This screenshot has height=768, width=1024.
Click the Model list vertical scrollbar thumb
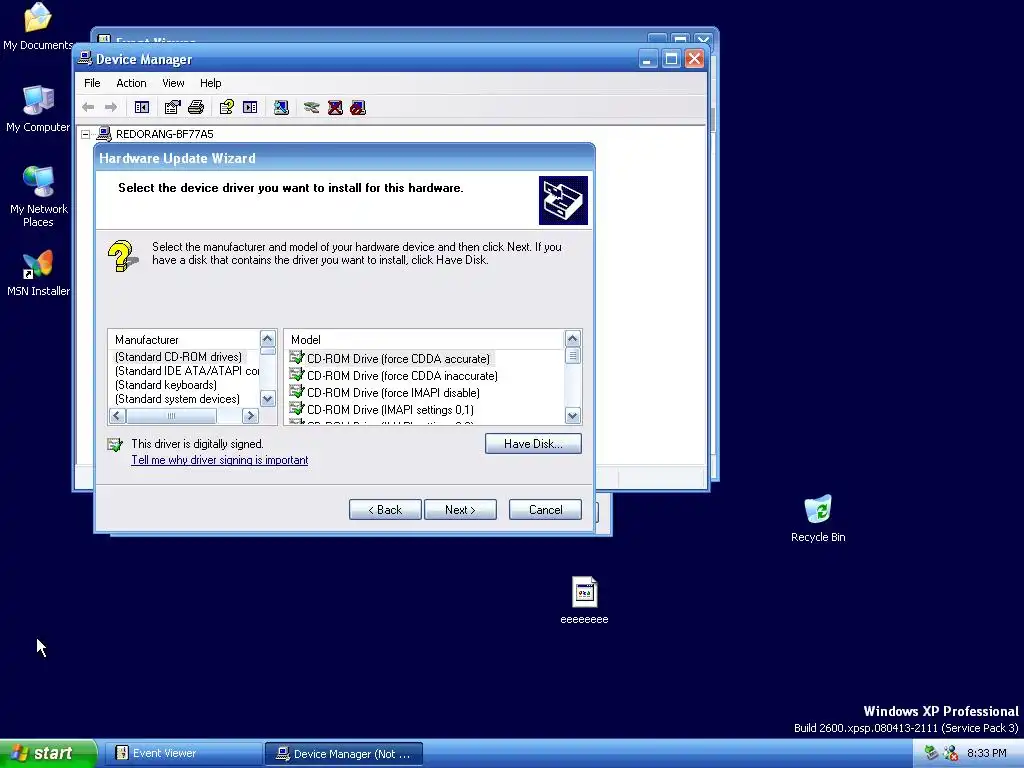573,356
